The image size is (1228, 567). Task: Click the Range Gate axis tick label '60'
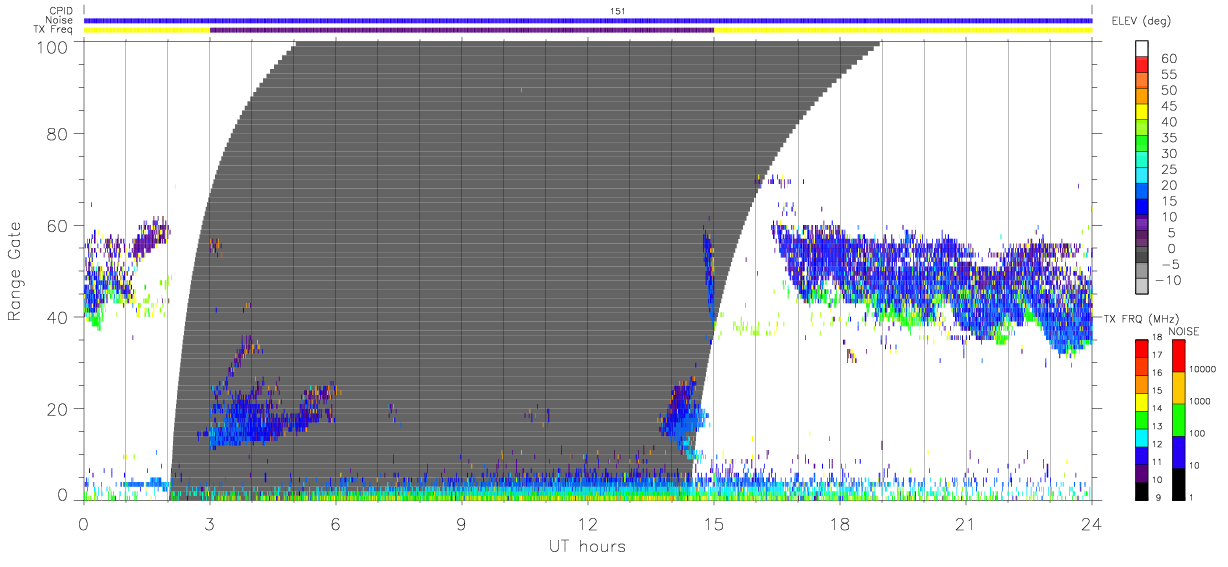(58, 225)
